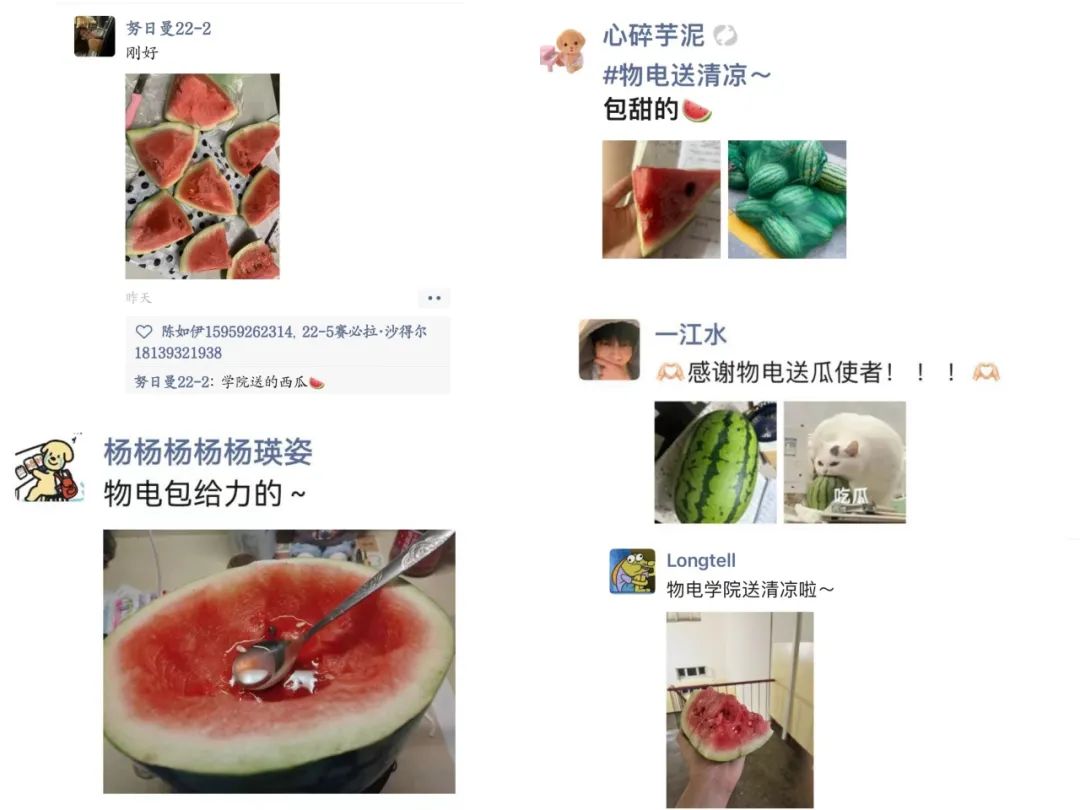
Task: View the watermelon half with spoon photo
Action: [x=279, y=661]
